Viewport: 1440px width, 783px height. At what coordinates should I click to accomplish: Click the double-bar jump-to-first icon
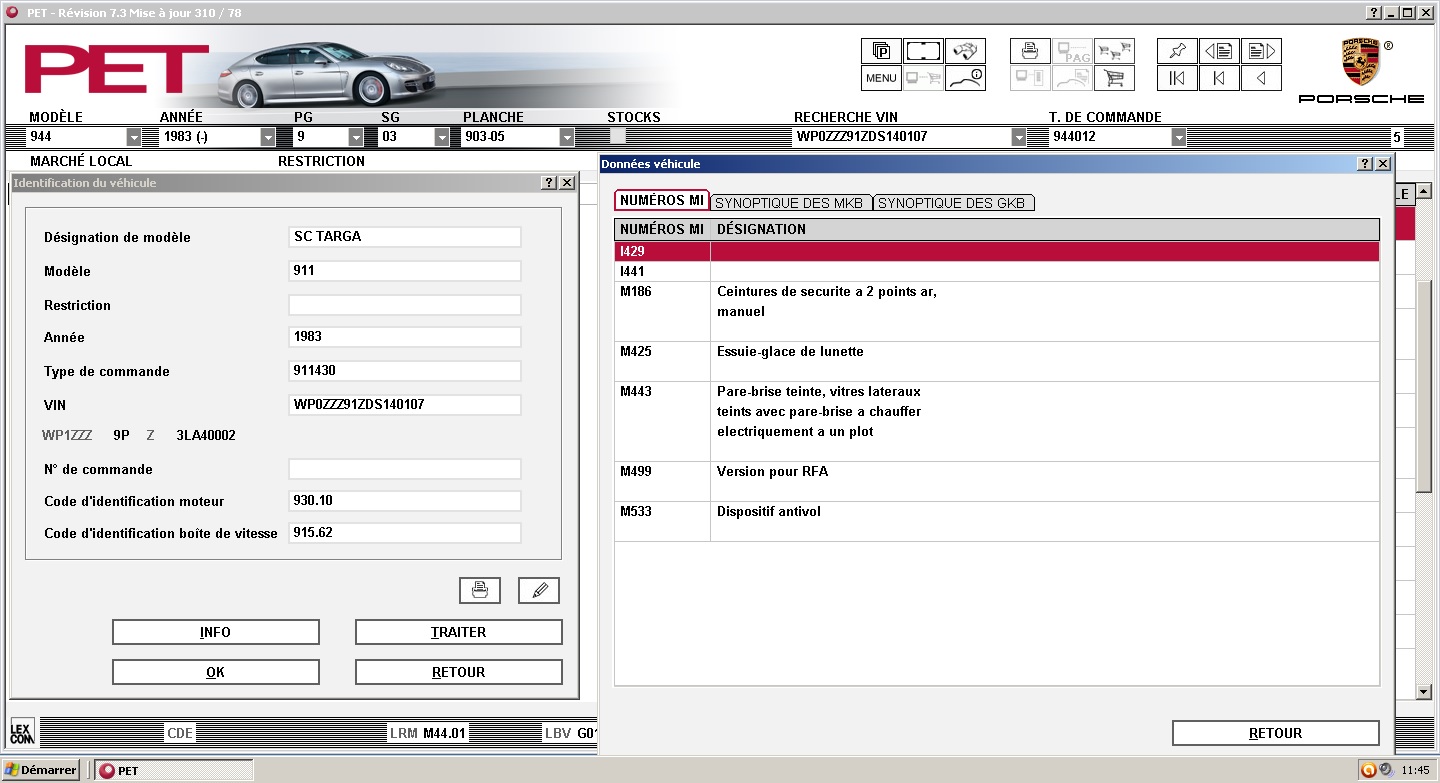[x=1177, y=78]
